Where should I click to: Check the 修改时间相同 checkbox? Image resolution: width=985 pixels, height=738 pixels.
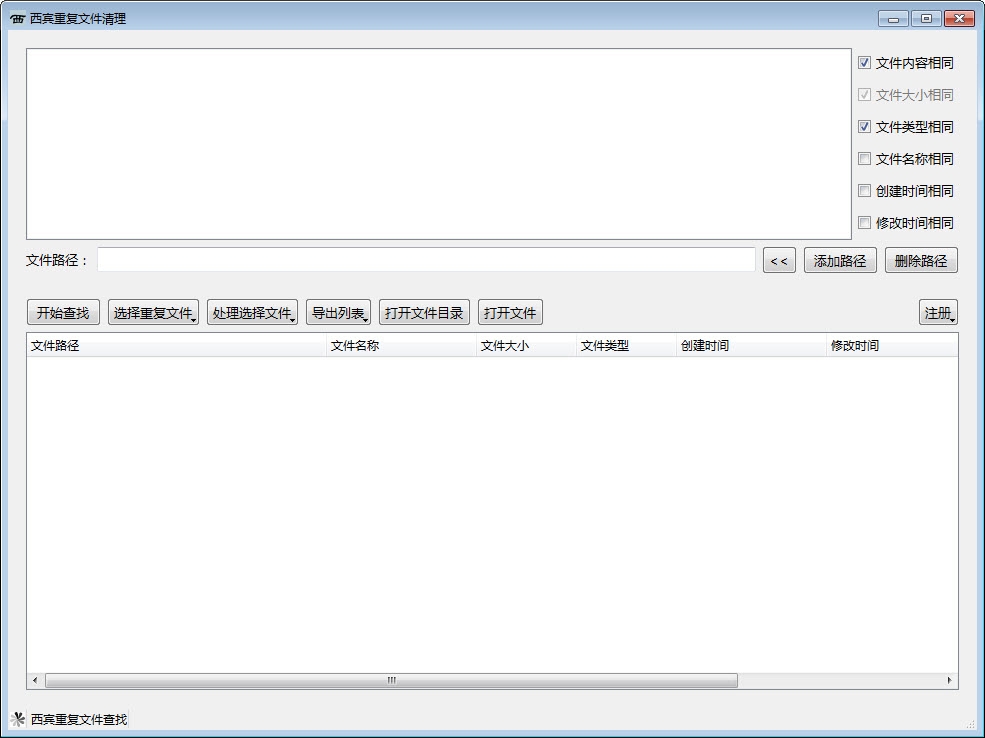[864, 223]
